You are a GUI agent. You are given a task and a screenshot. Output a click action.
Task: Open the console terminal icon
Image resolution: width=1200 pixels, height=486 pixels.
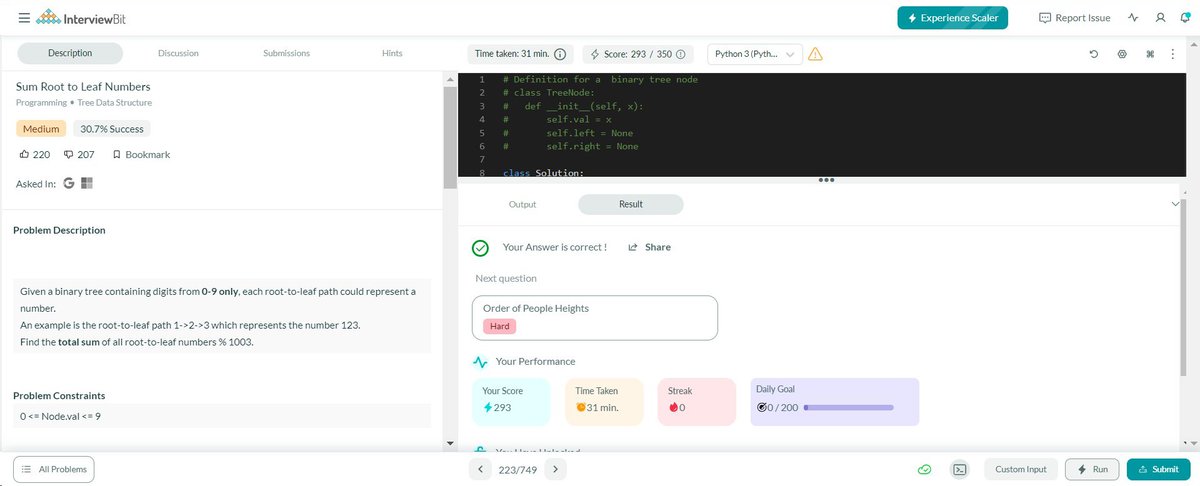click(x=959, y=469)
